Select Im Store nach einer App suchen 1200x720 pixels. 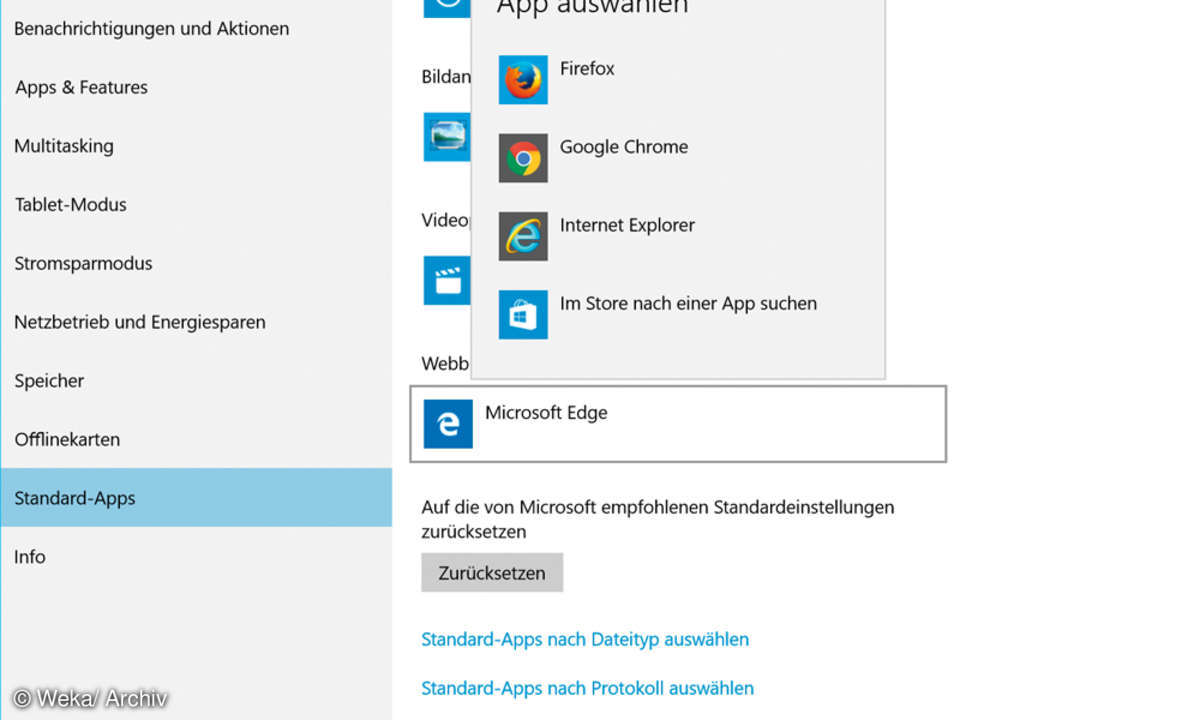coord(678,314)
